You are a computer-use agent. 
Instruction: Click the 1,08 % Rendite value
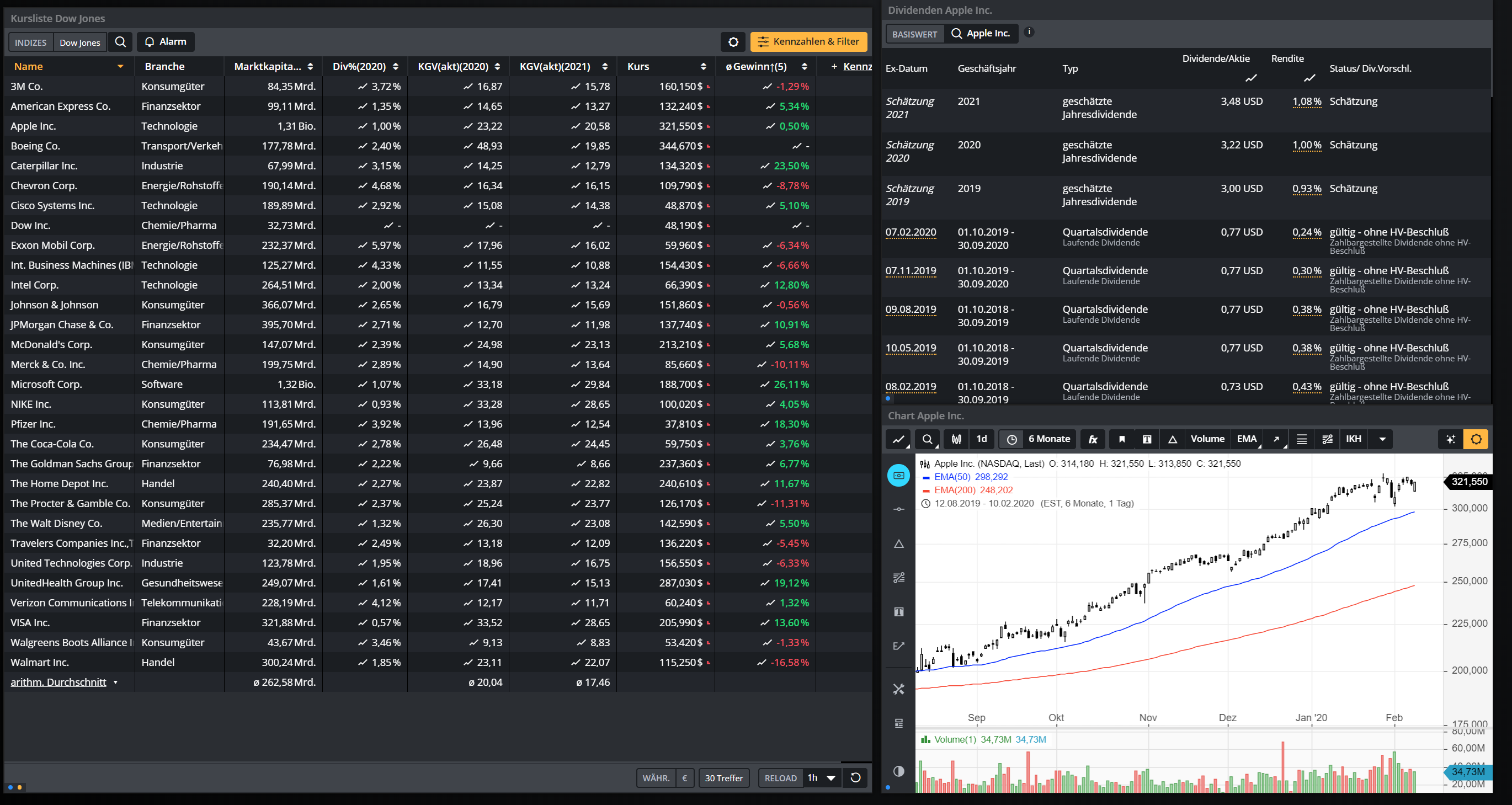pyautogui.click(x=1307, y=102)
